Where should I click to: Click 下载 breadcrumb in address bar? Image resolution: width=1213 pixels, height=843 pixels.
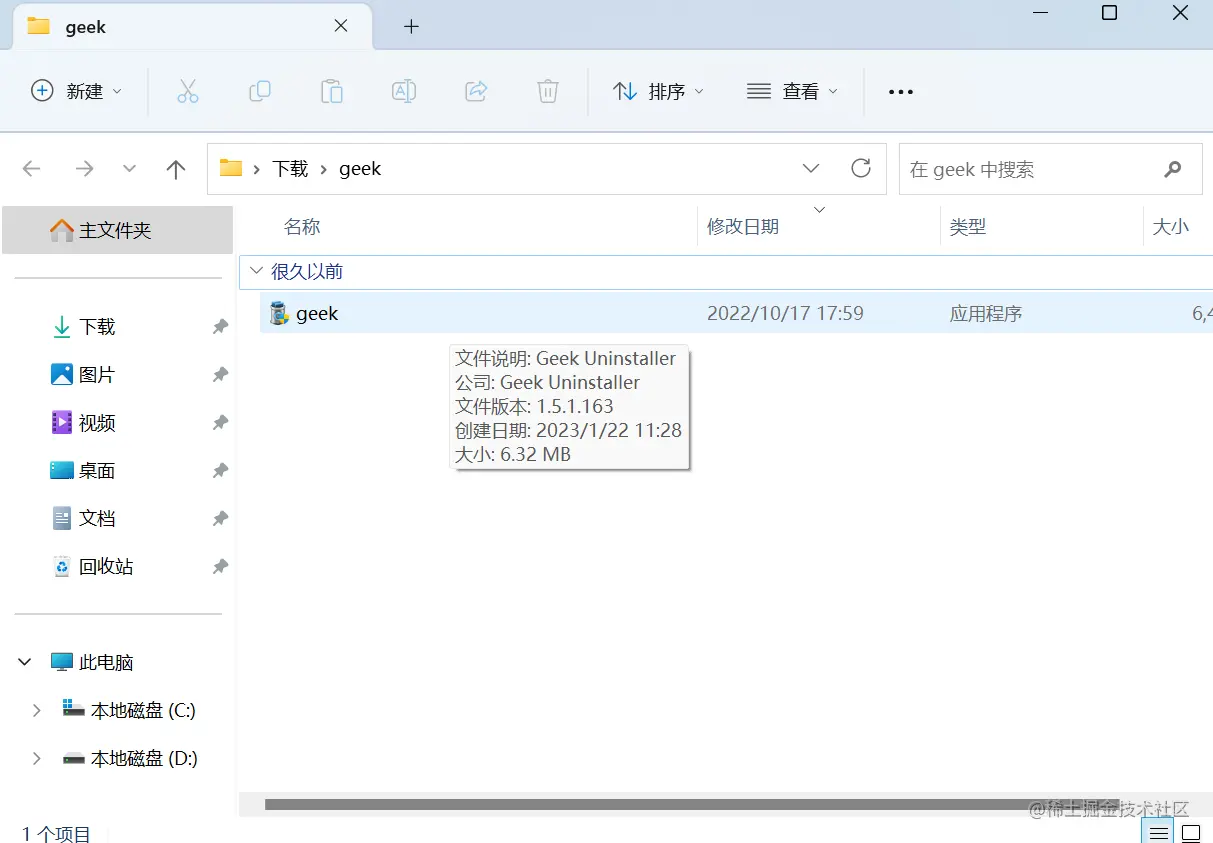coord(290,168)
